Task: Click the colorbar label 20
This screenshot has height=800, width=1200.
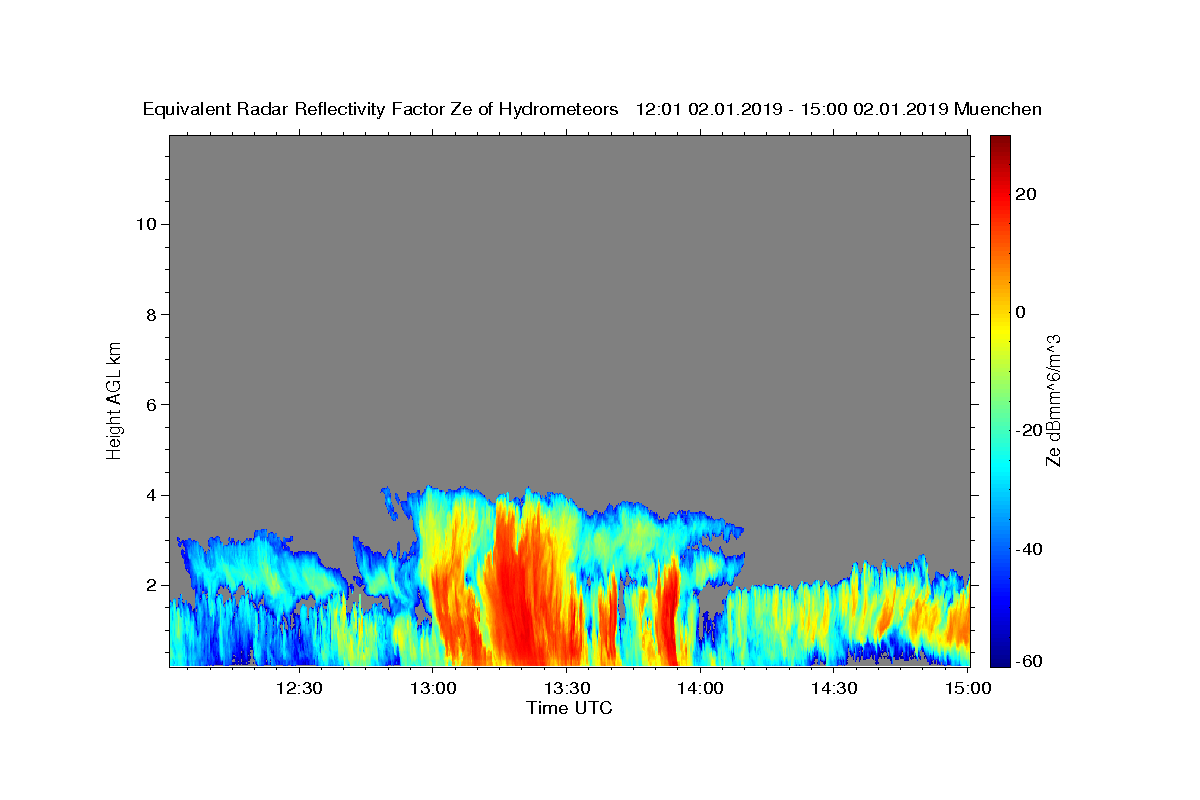Action: (x=1025, y=194)
